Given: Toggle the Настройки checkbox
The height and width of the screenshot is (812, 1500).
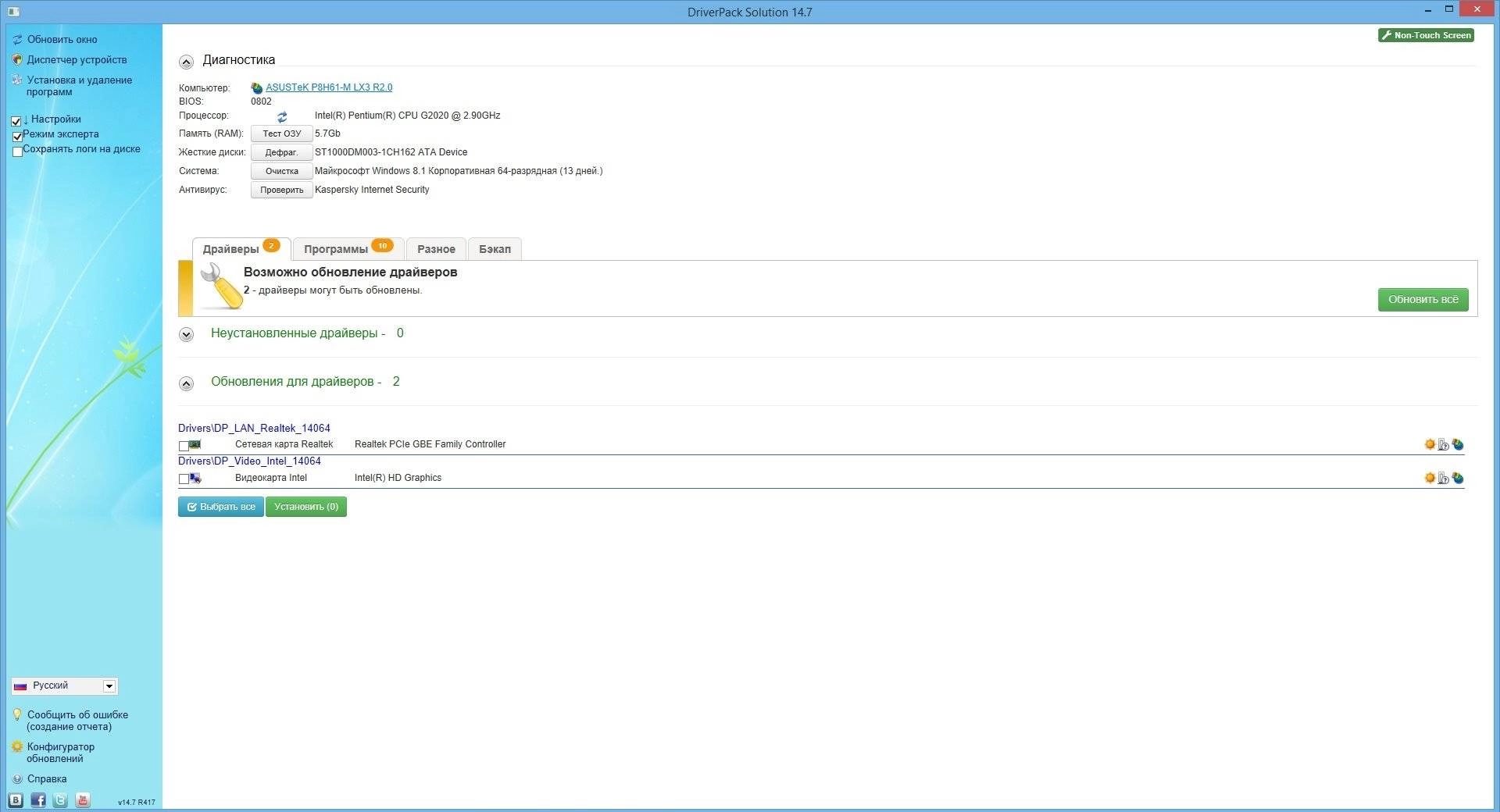Looking at the screenshot, I should [16, 122].
